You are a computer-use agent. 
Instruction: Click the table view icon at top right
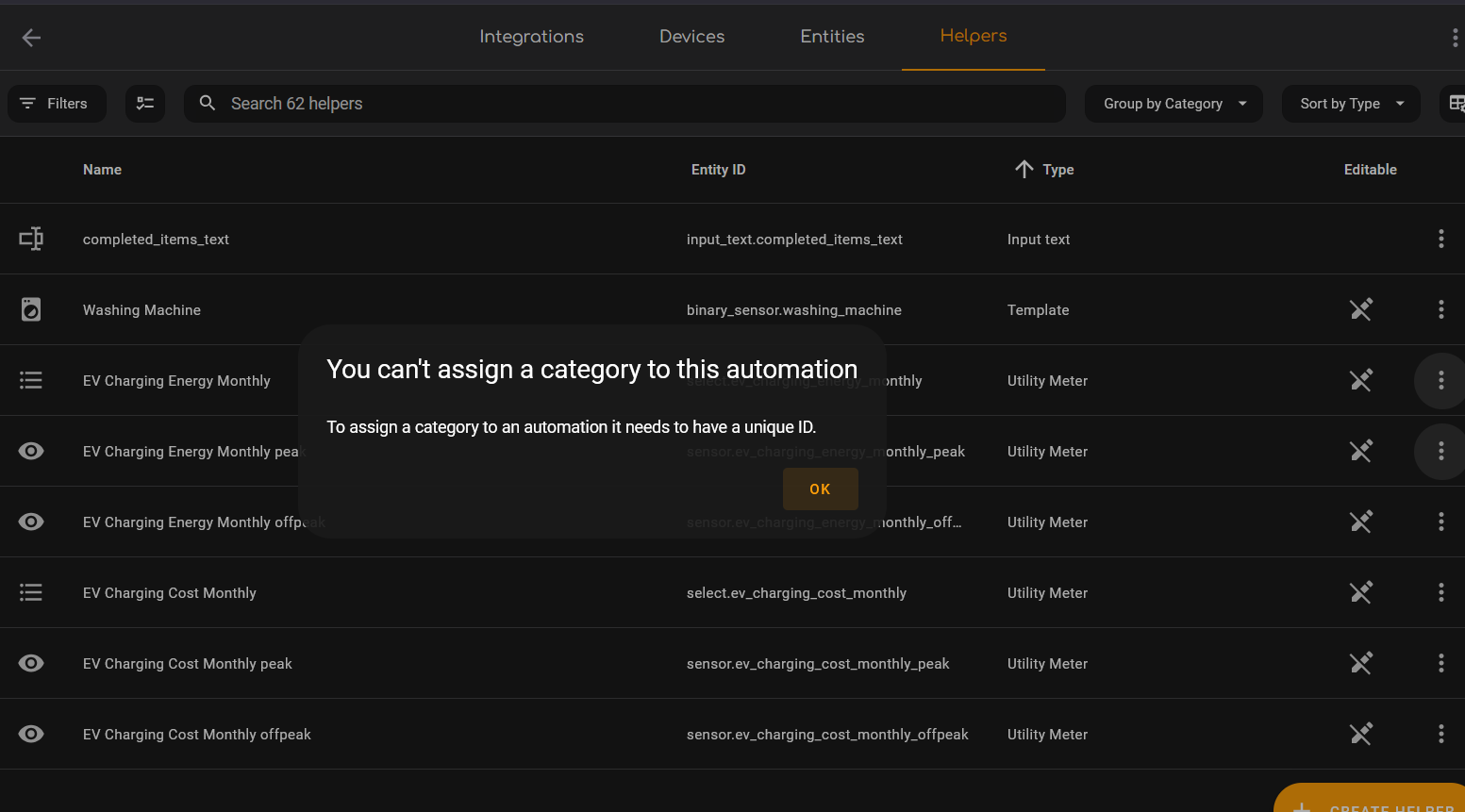coord(1457,103)
